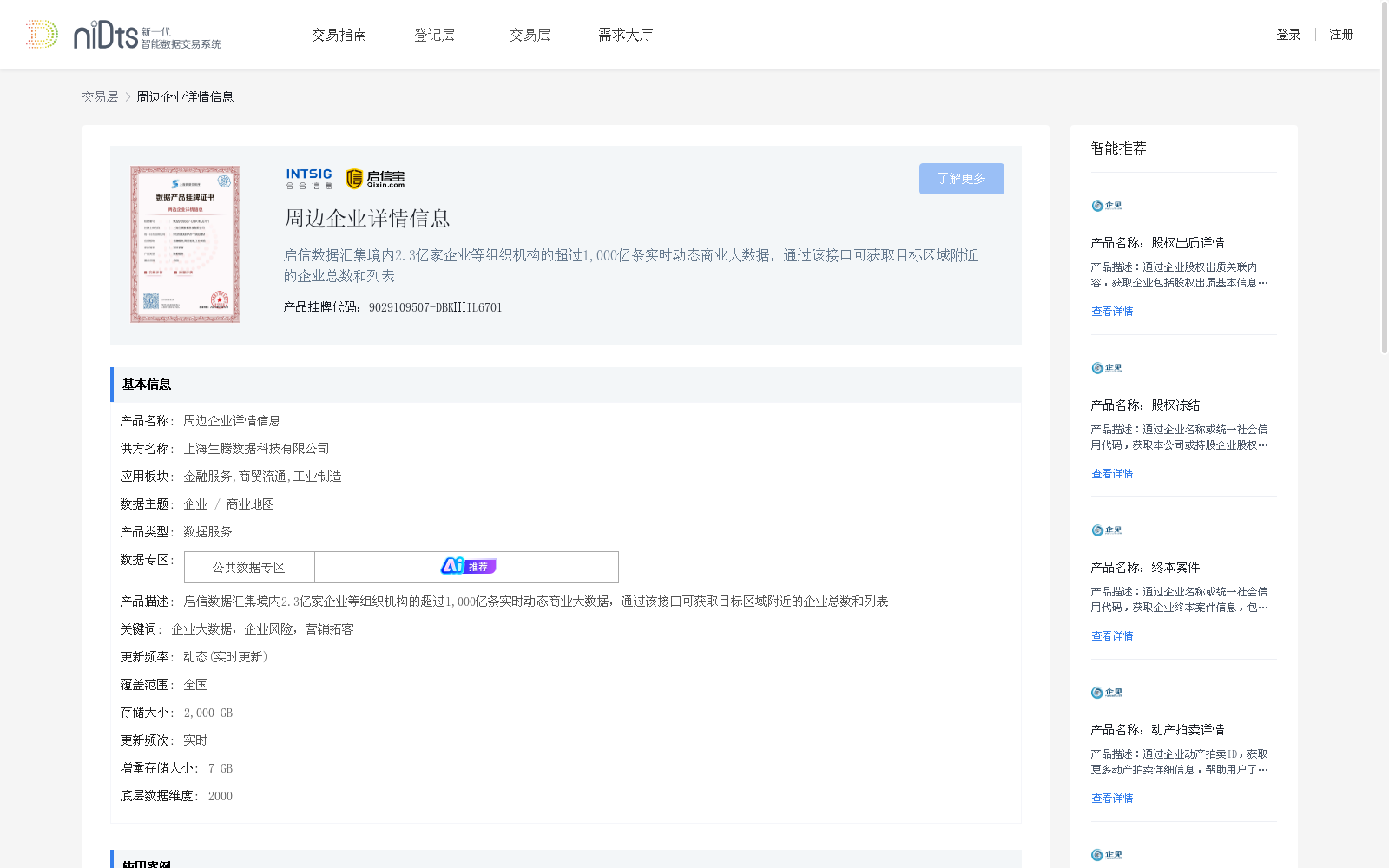Screen dimensions: 1389x868
Task: Click the 企业 logo above 股权出质详情
Action: (x=1107, y=206)
